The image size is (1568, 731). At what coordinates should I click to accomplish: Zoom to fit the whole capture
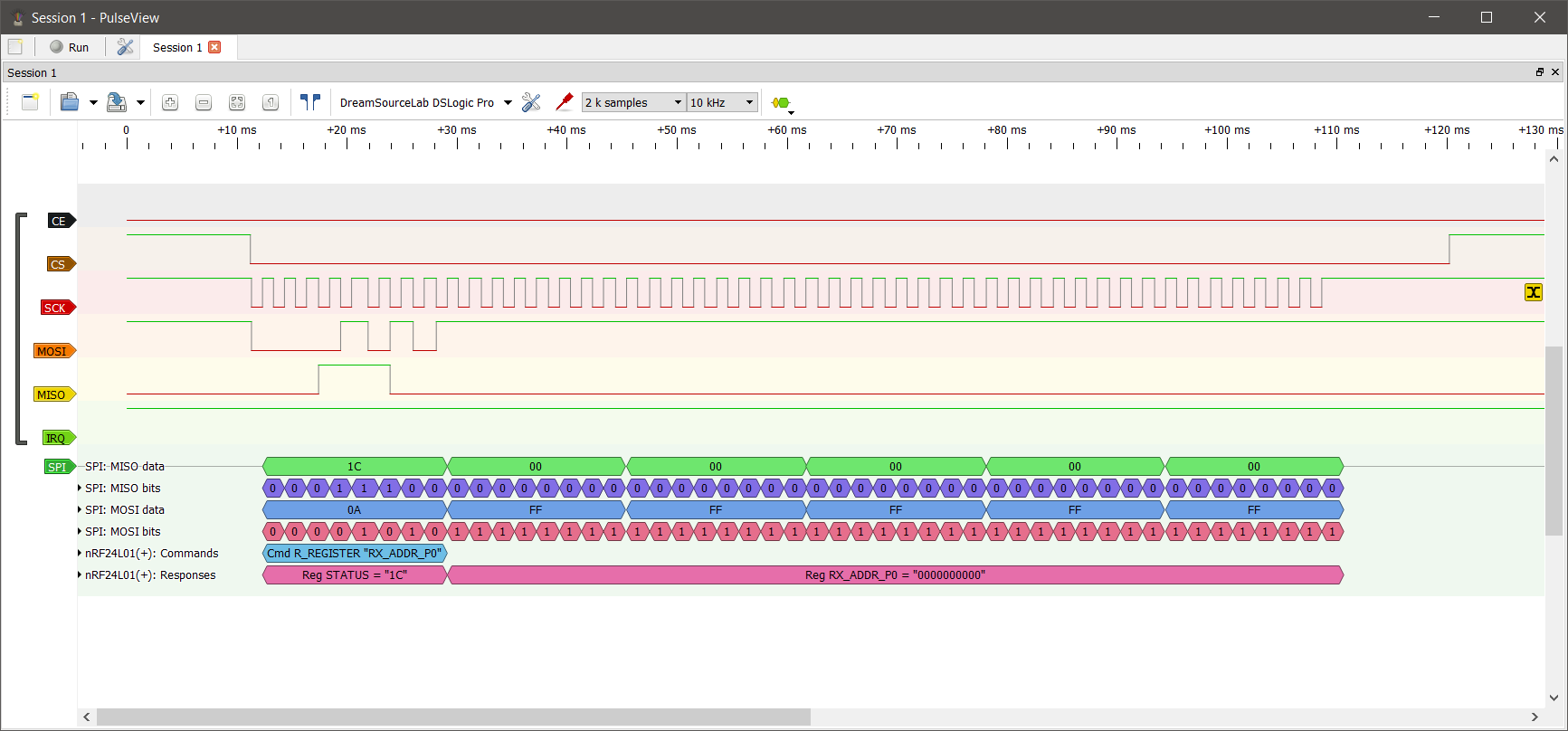point(237,102)
